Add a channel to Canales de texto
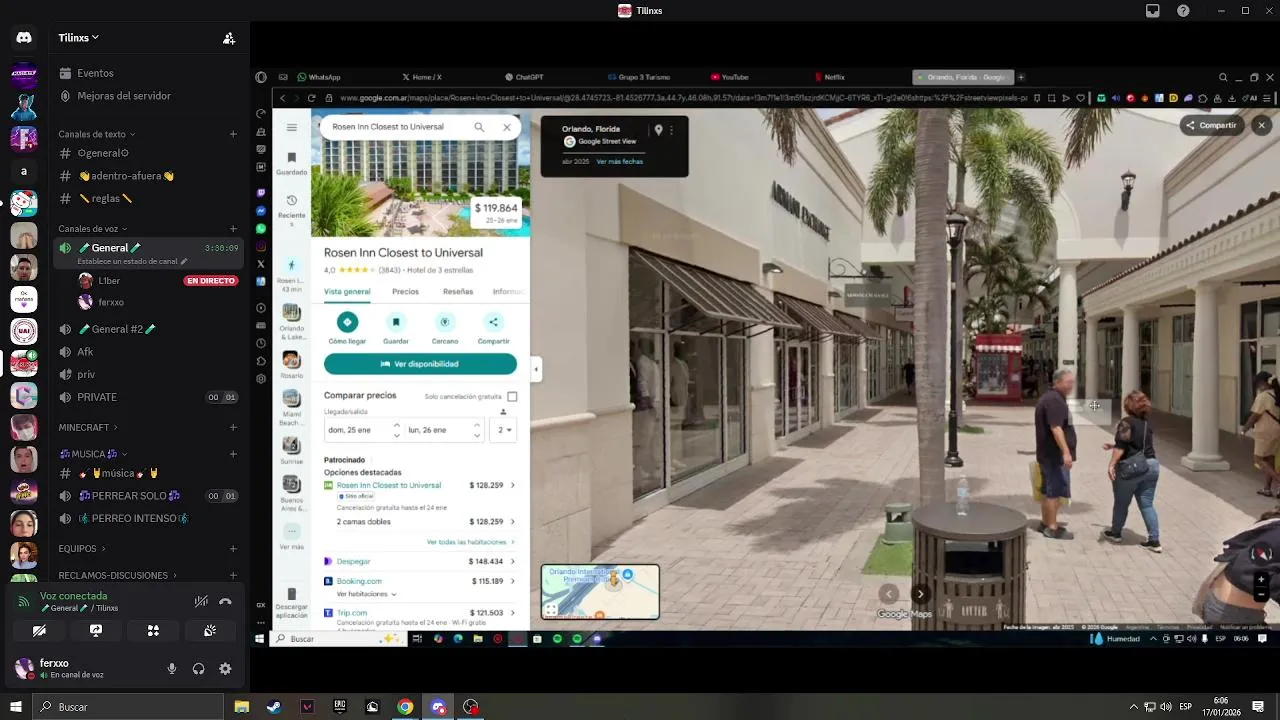This screenshot has height=720, width=1280. tap(233, 134)
